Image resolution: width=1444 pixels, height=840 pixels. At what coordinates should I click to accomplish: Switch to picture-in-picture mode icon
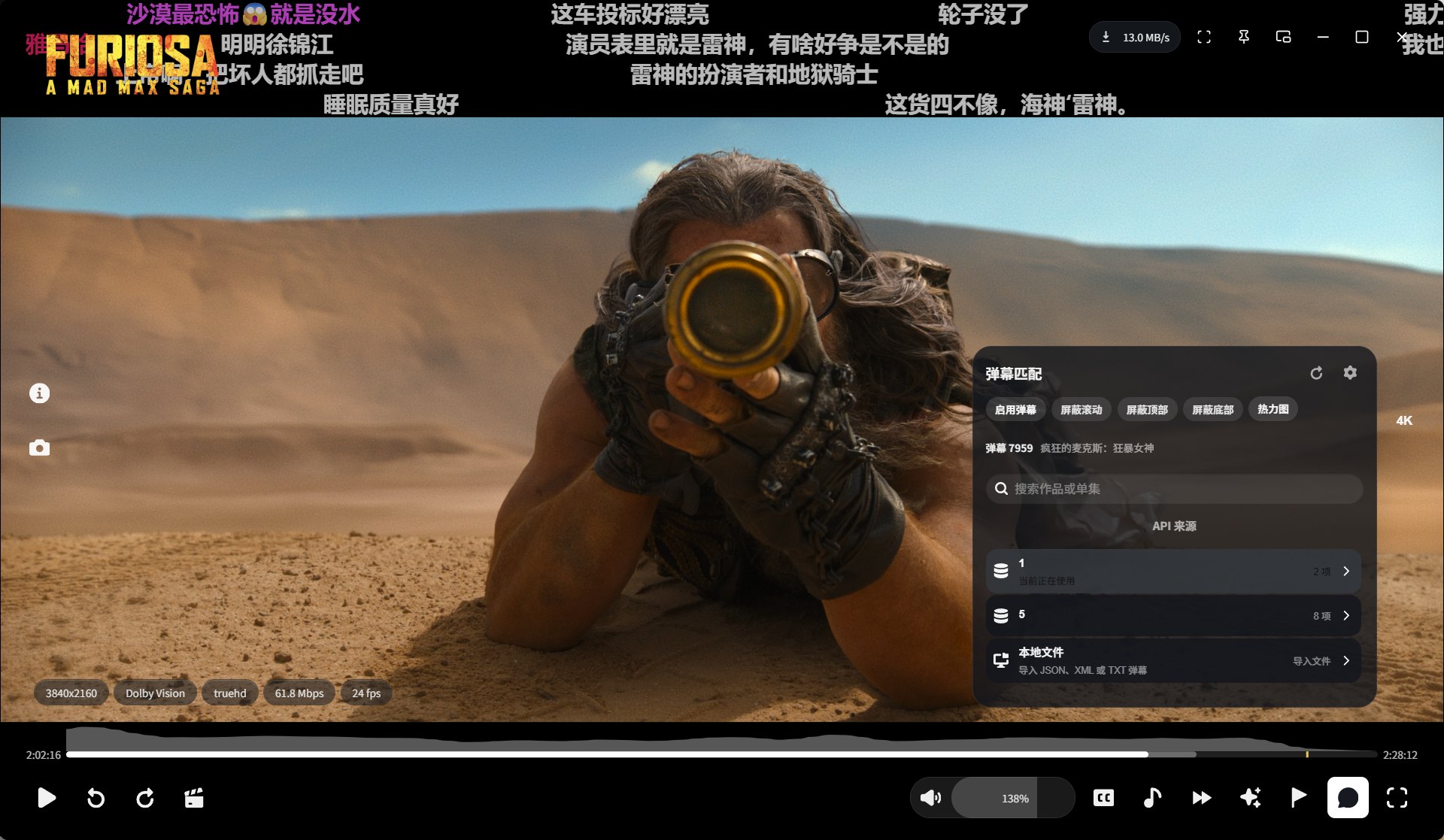[x=1283, y=37]
